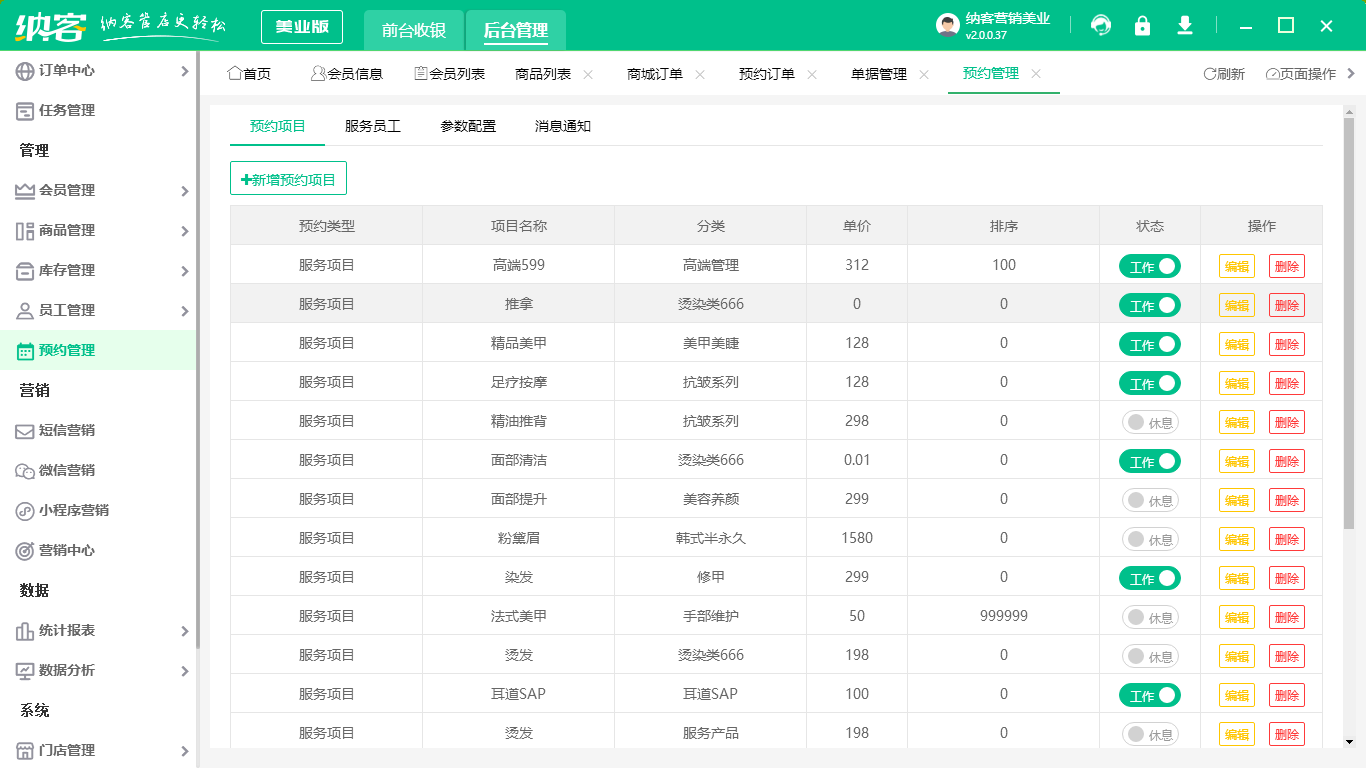Click the 美业版 version button
The width and height of the screenshot is (1366, 768).
tap(302, 27)
